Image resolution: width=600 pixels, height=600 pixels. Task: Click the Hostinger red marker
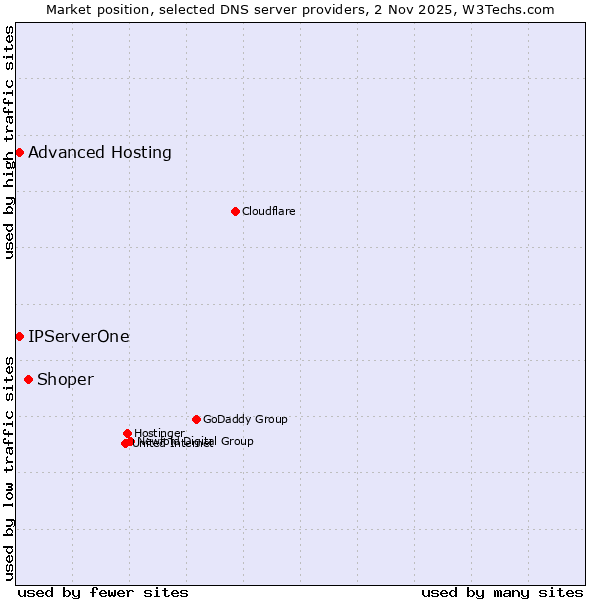point(127,433)
